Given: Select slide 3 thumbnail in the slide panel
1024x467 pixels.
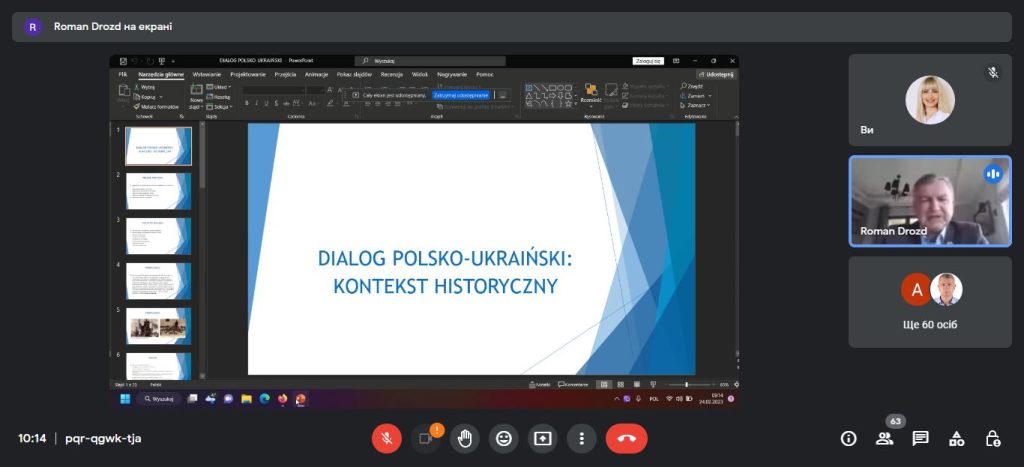Looking at the screenshot, I should tap(158, 236).
